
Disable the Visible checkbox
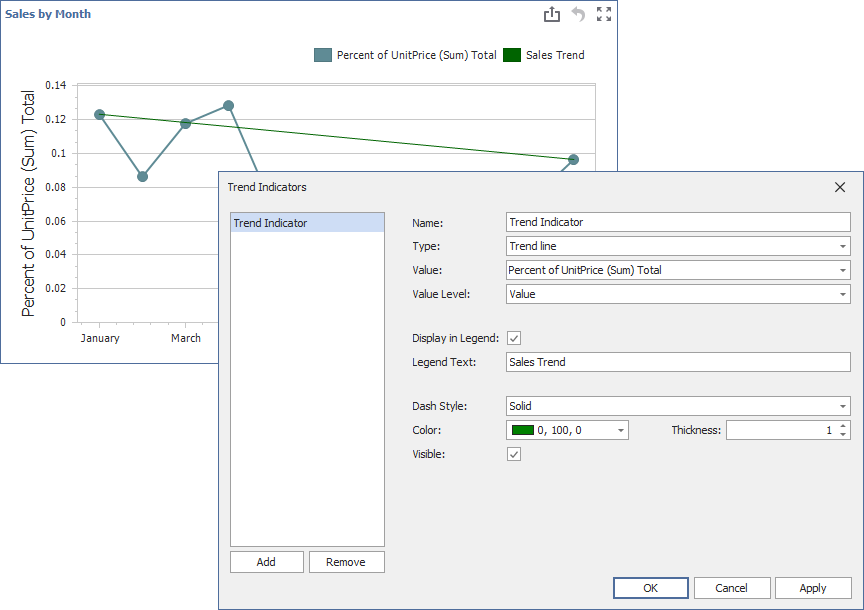(513, 454)
